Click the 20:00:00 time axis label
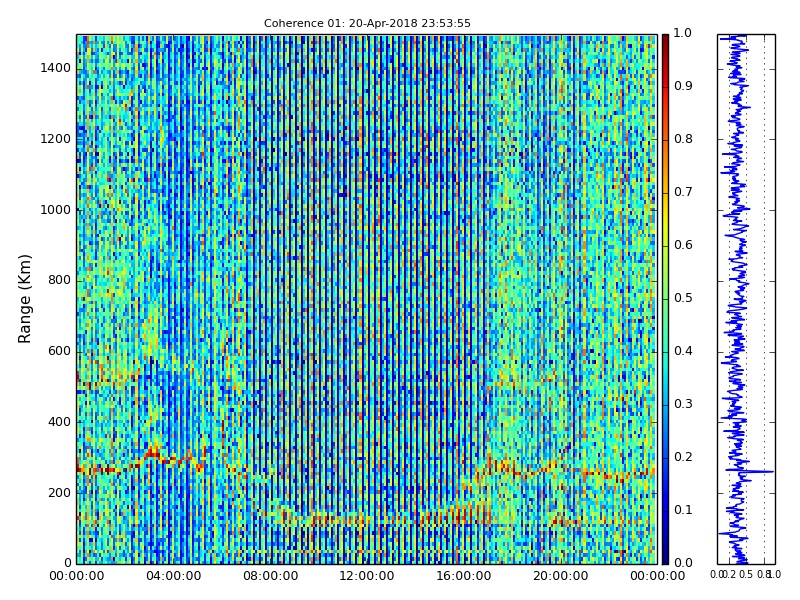 coord(561,577)
